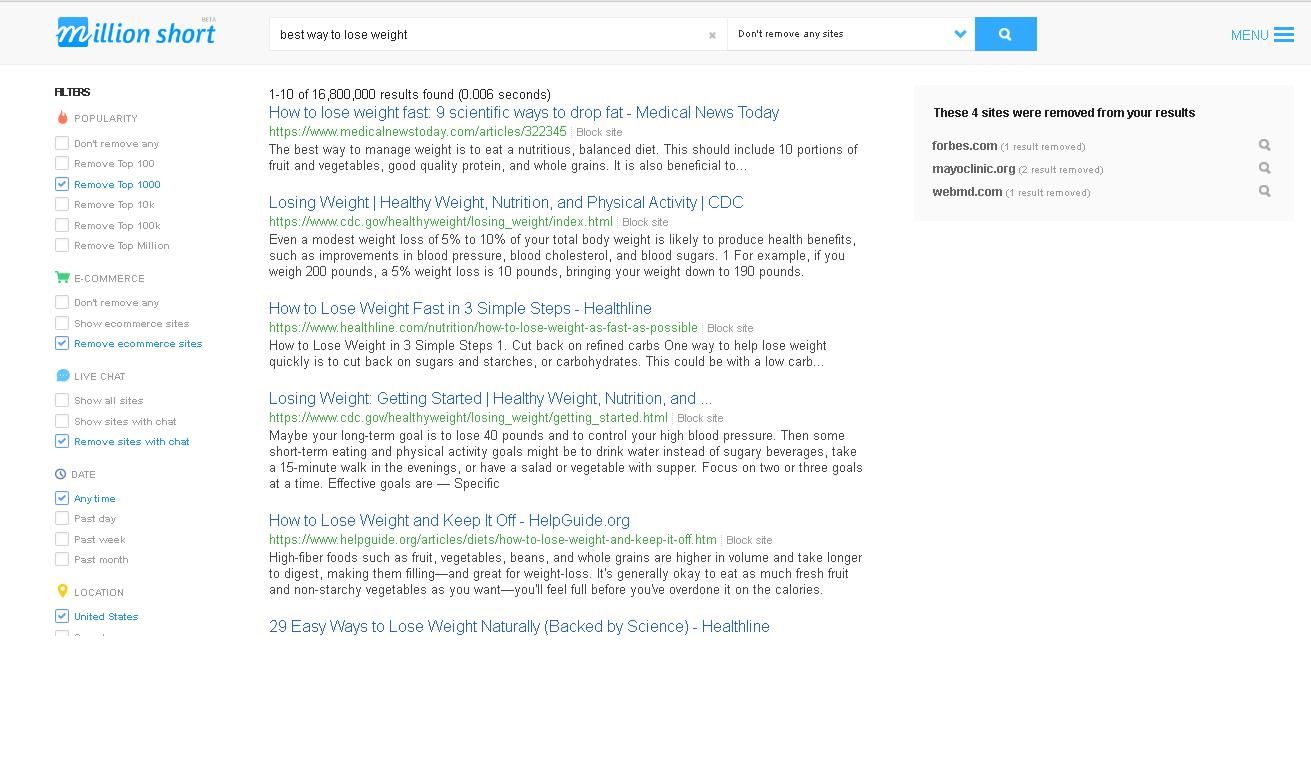Check E-Commerce "Don't remove any" checkbox

click(62, 302)
